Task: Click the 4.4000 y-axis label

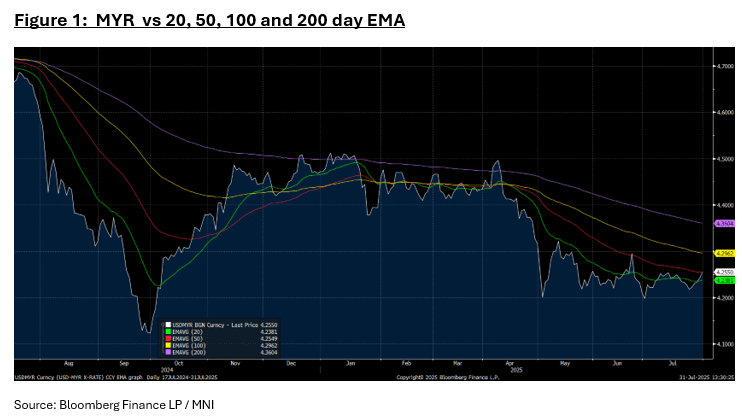Action: tap(725, 205)
